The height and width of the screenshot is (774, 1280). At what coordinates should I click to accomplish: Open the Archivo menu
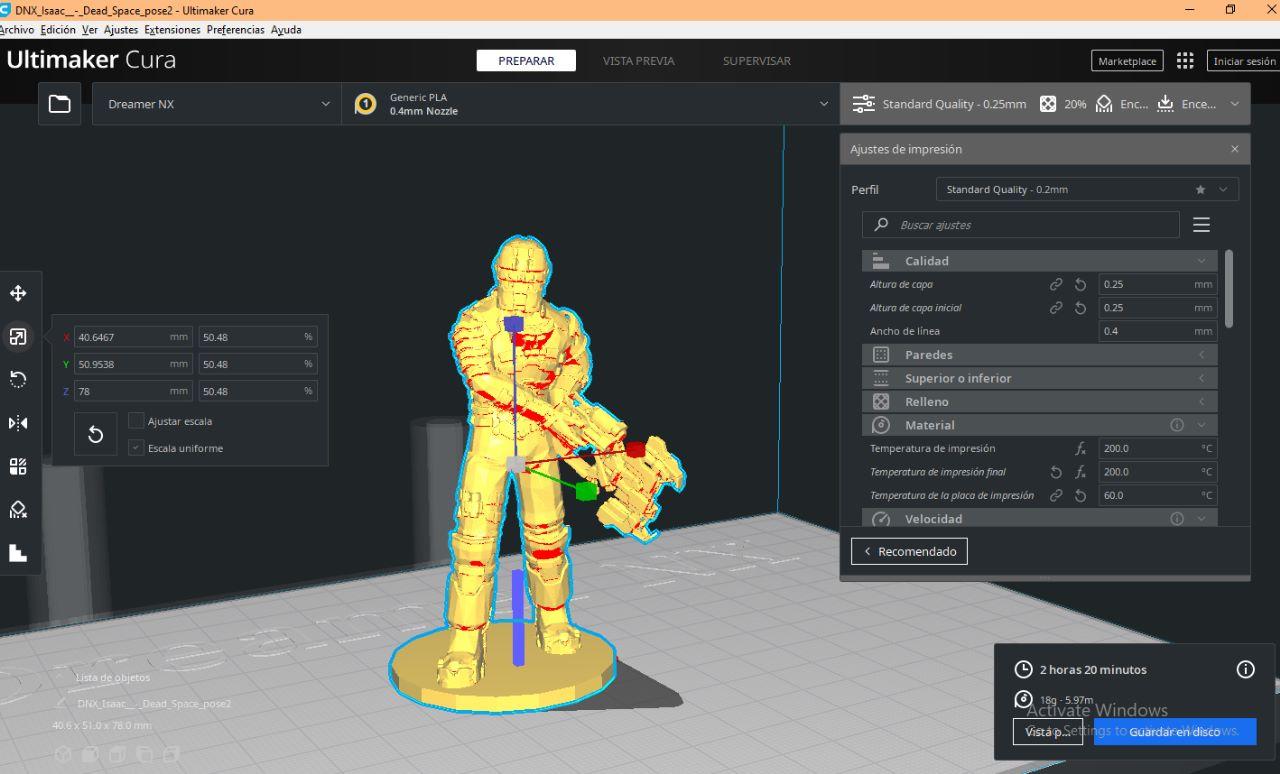[x=16, y=30]
